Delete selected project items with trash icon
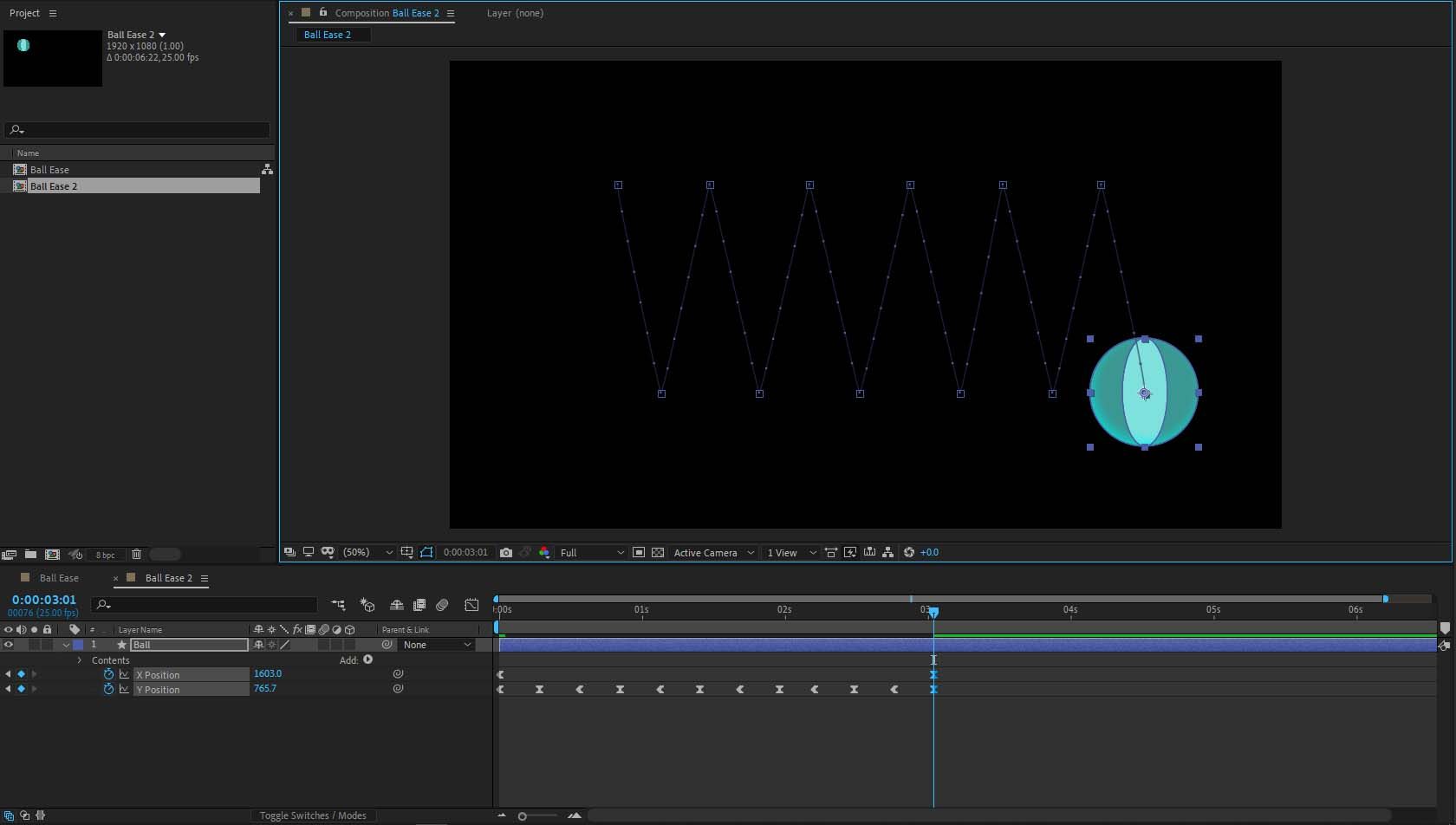This screenshot has height=825, width=1456. pyautogui.click(x=136, y=554)
